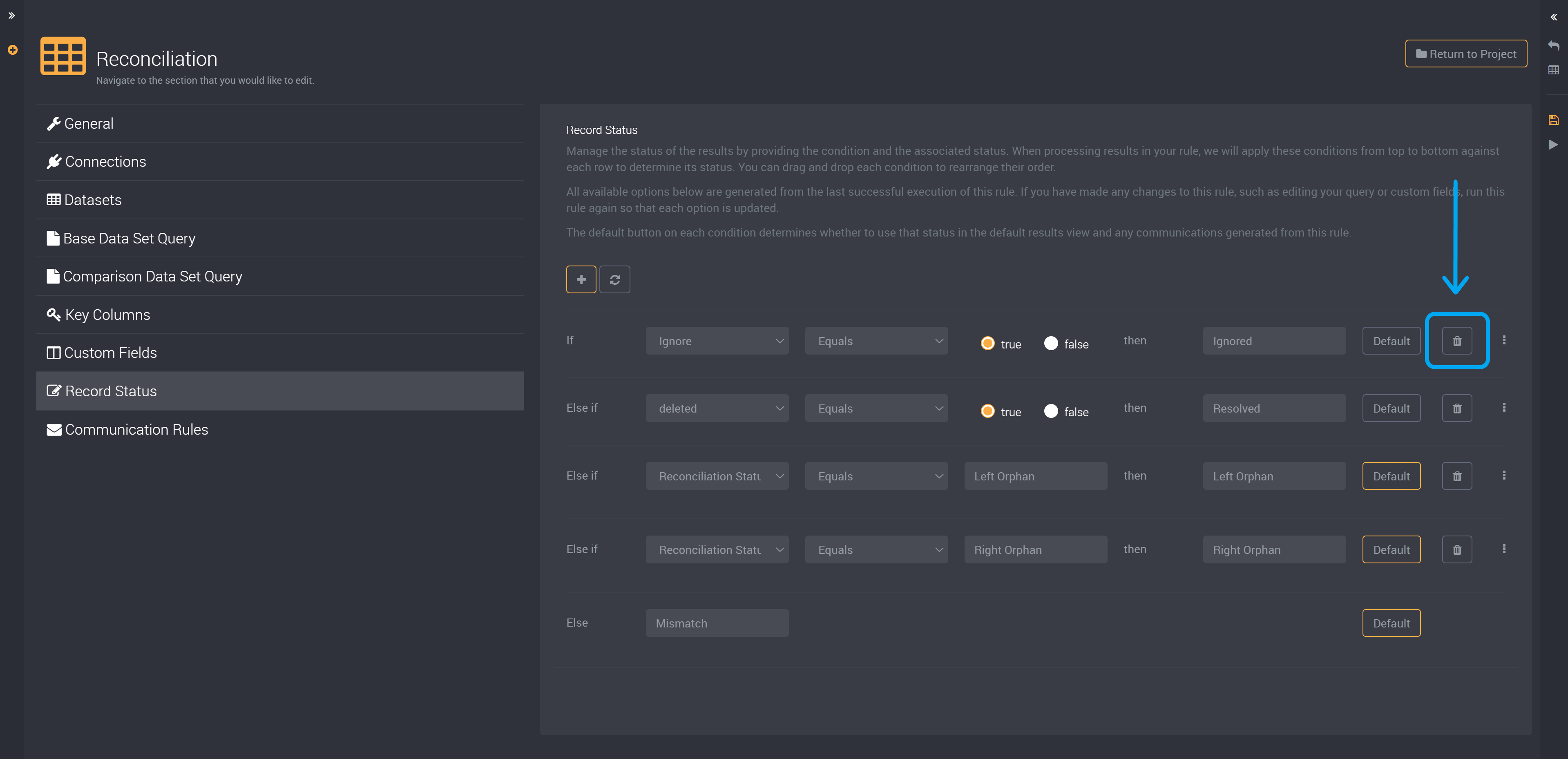Run the rule with play icon
Screen dimensions: 1568x759
(x=1553, y=145)
